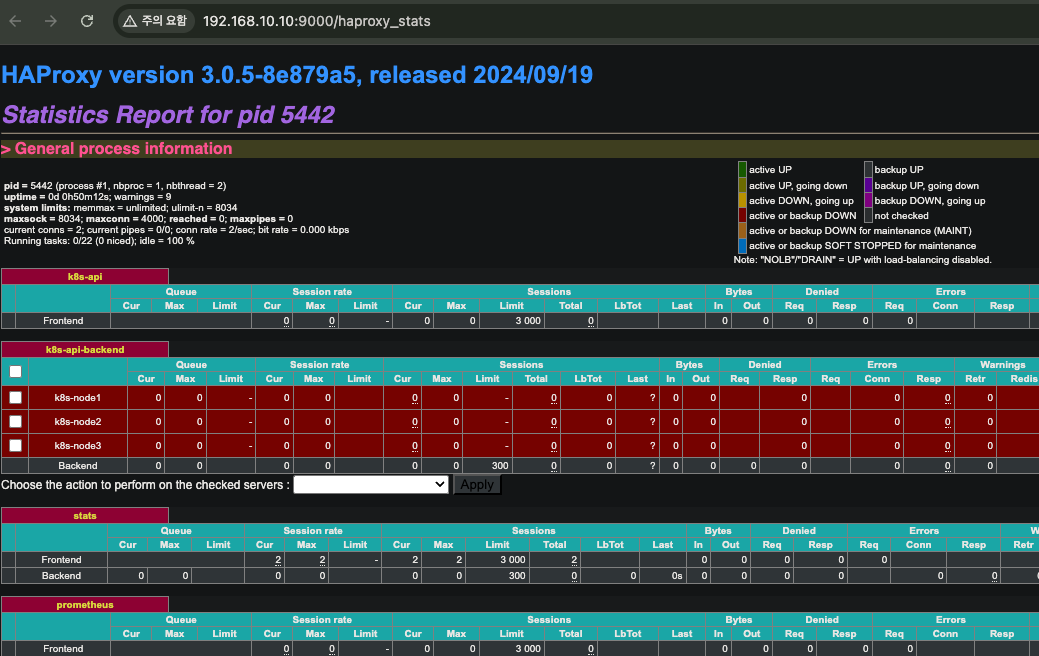Image resolution: width=1039 pixels, height=656 pixels.
Task: Click the MAINT legend color box
Action: [742, 231]
